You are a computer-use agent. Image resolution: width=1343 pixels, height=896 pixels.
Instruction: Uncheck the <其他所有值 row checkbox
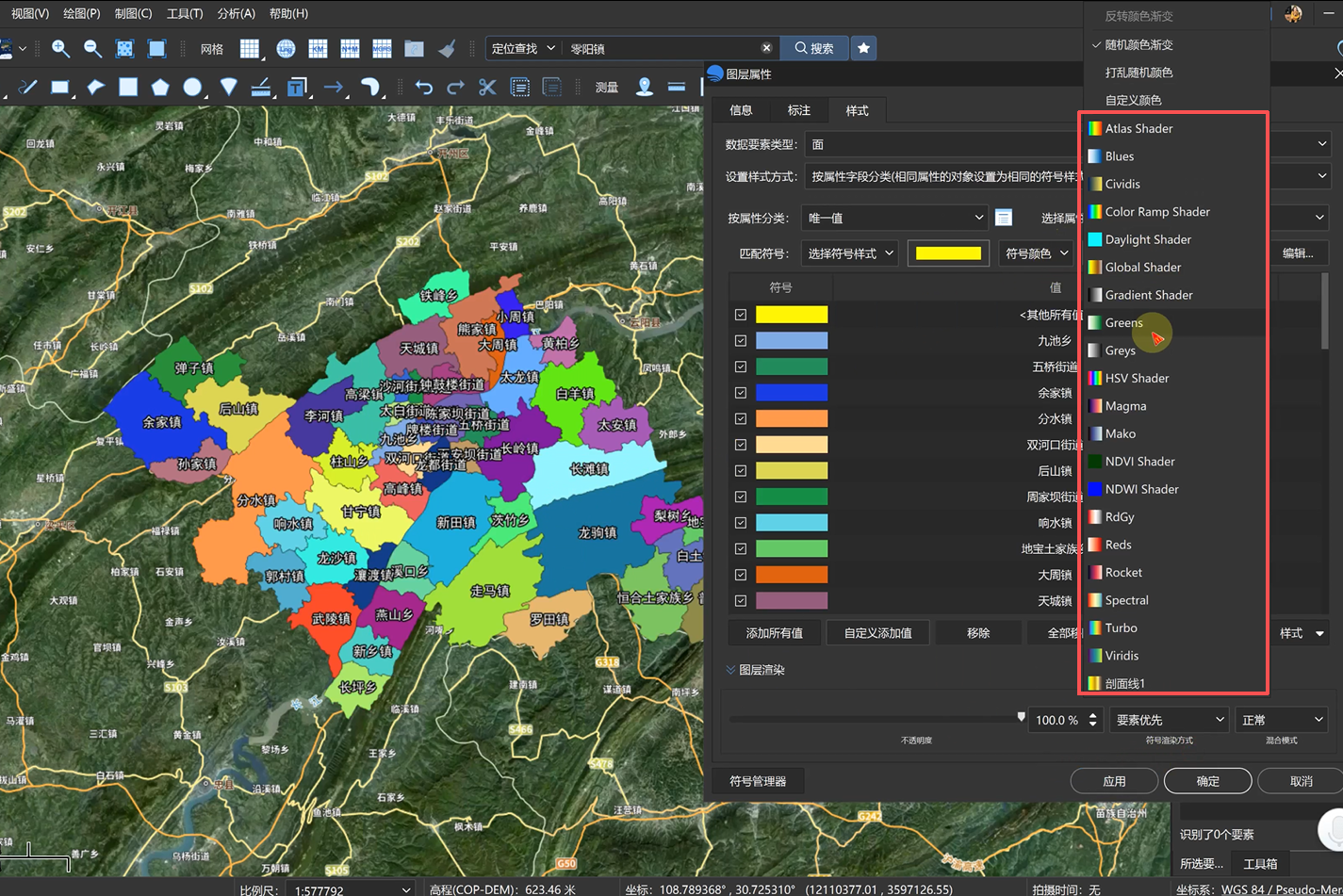click(x=741, y=315)
